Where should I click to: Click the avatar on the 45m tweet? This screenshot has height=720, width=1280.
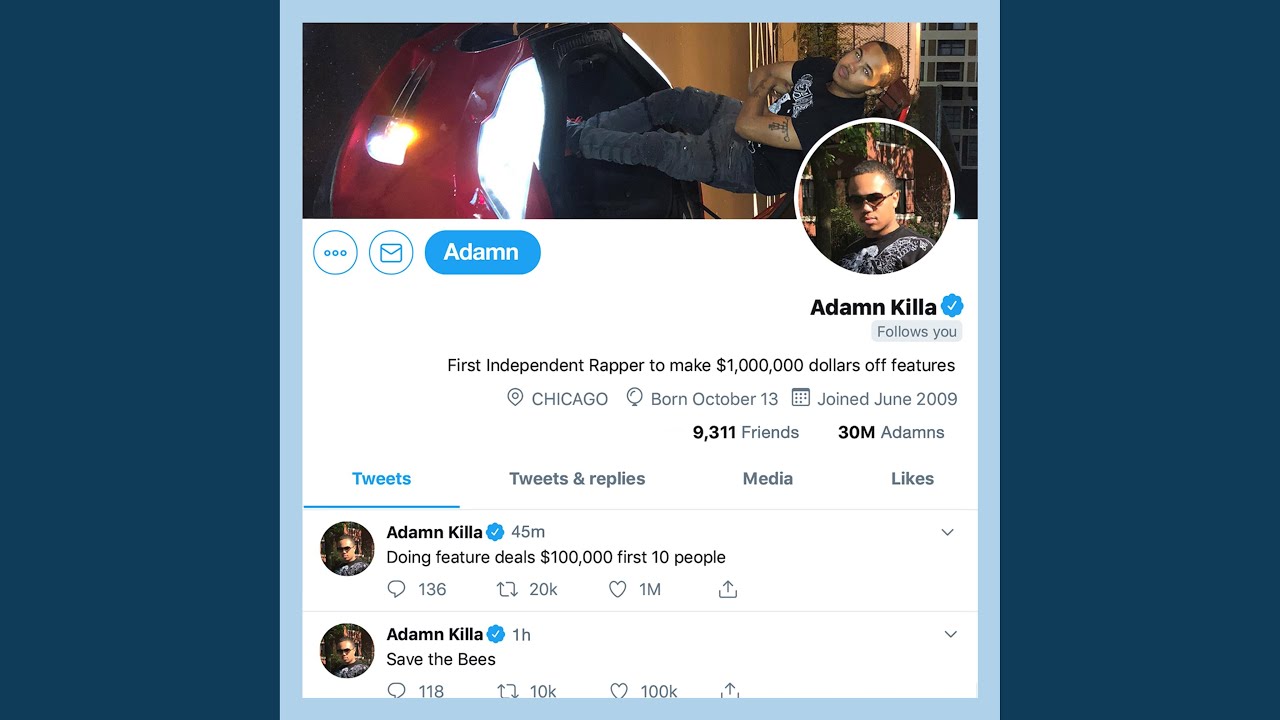347,548
